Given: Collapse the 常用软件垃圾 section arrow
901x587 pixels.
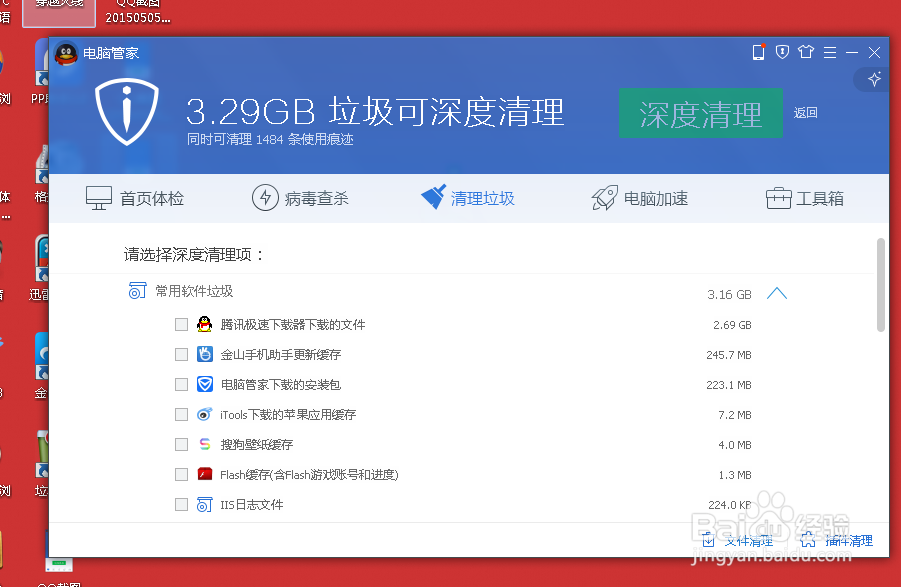Looking at the screenshot, I should (777, 294).
